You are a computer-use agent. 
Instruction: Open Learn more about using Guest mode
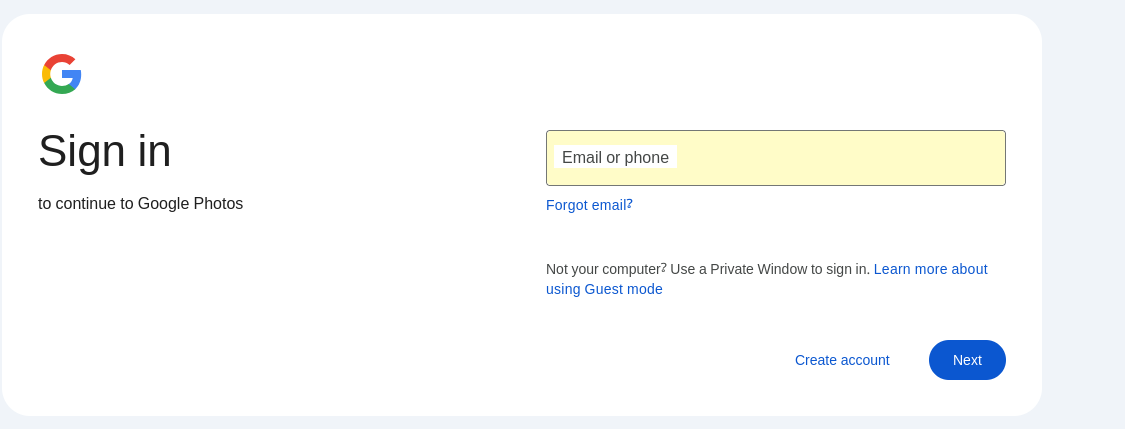click(x=930, y=269)
